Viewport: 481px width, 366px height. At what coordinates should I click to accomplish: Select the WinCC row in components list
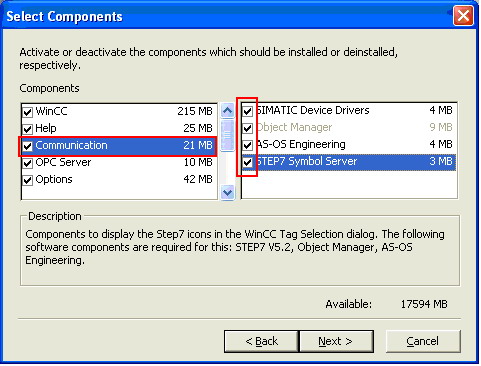click(119, 111)
